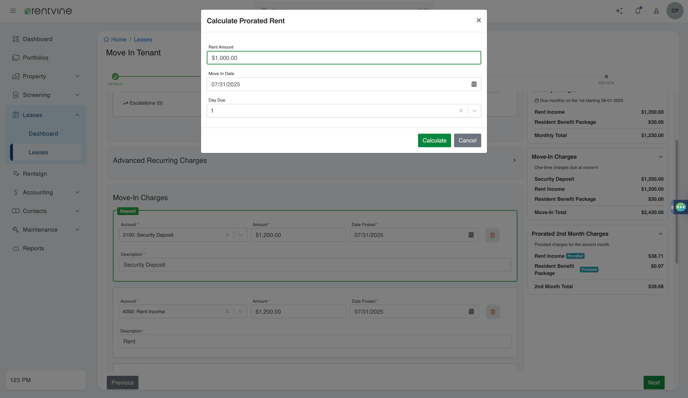Collapse Prorated 2nd Month Charges panel

660,234
